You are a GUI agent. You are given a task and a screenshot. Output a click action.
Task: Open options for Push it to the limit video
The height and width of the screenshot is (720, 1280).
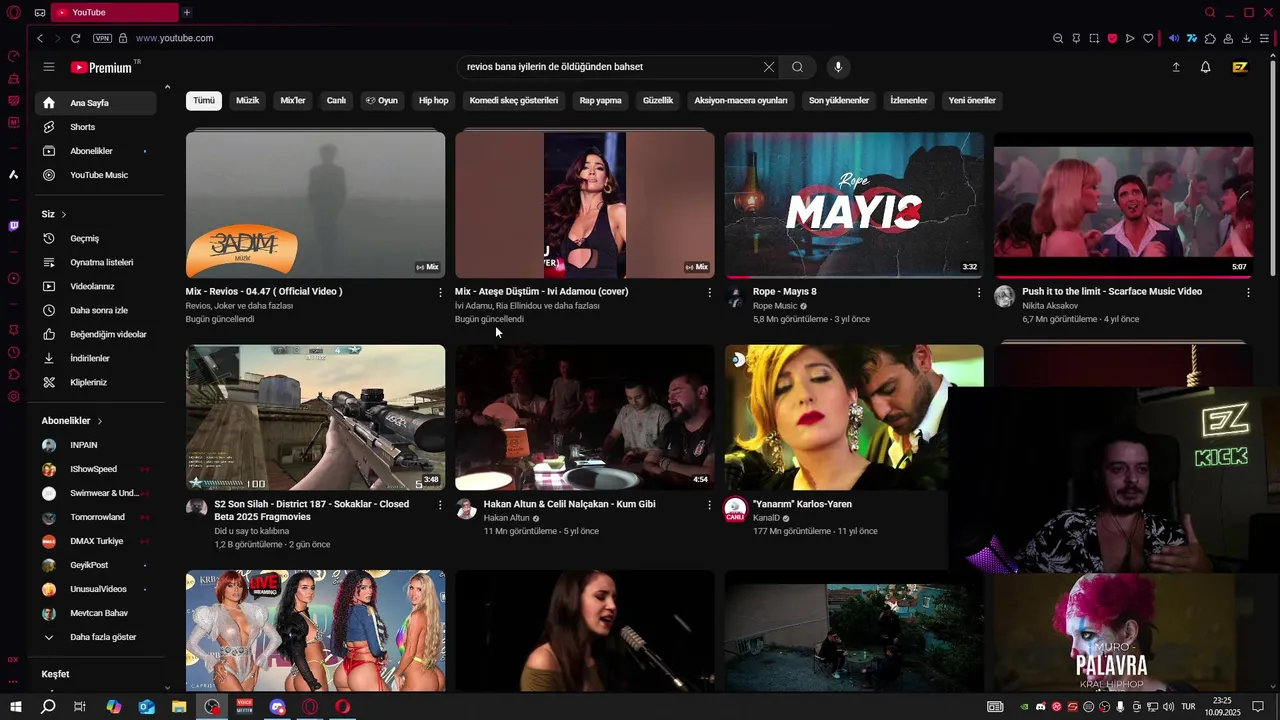click(1248, 292)
